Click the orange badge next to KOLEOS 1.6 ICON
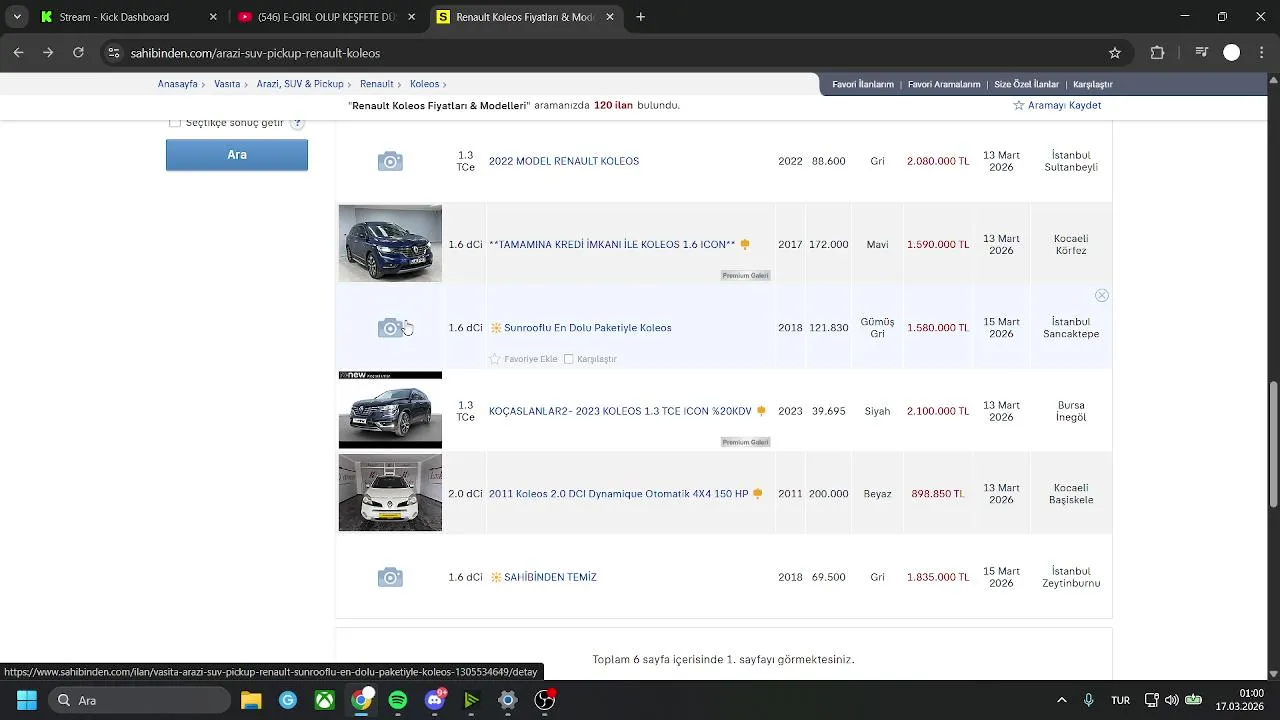Screen dimensions: 1280x720 [745, 244]
